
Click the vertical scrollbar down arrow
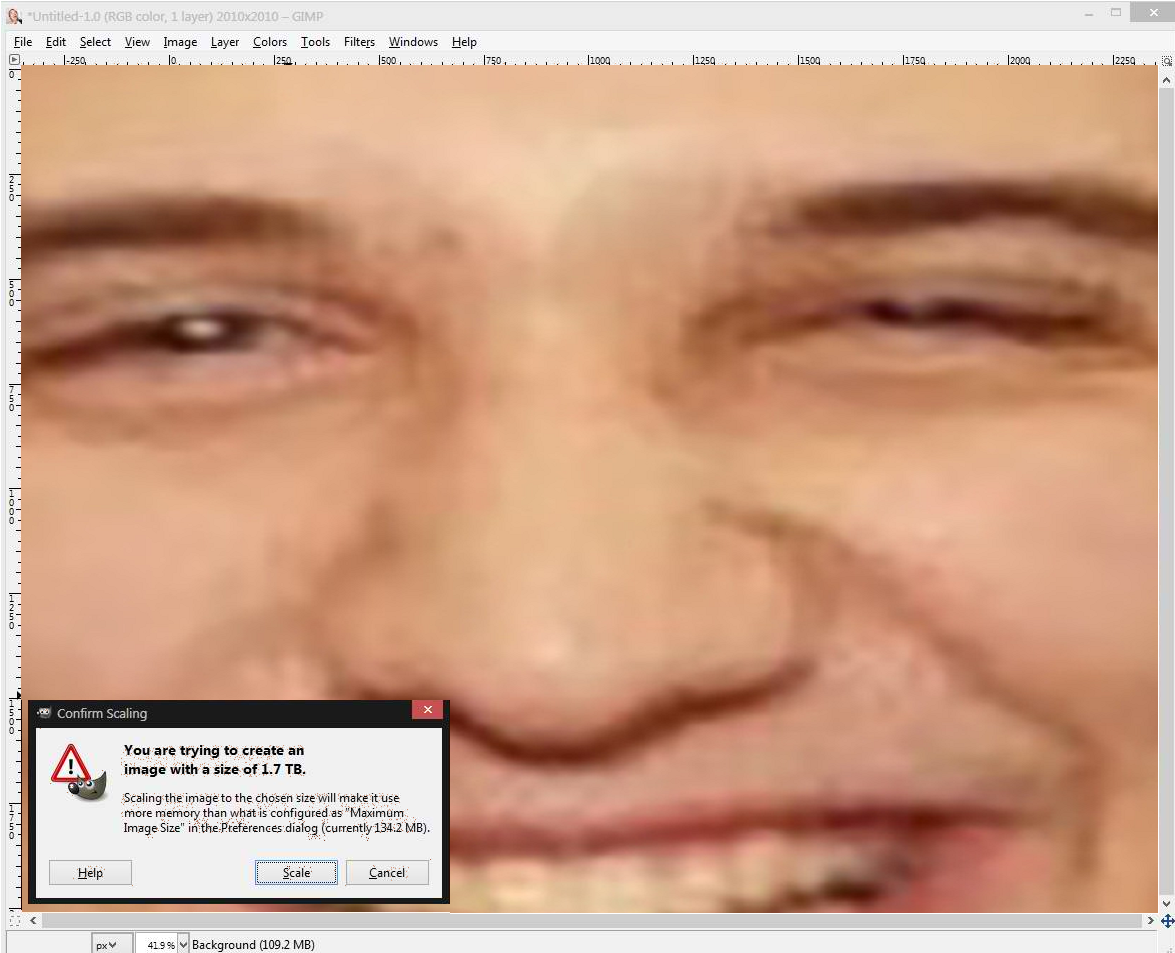[x=1167, y=904]
